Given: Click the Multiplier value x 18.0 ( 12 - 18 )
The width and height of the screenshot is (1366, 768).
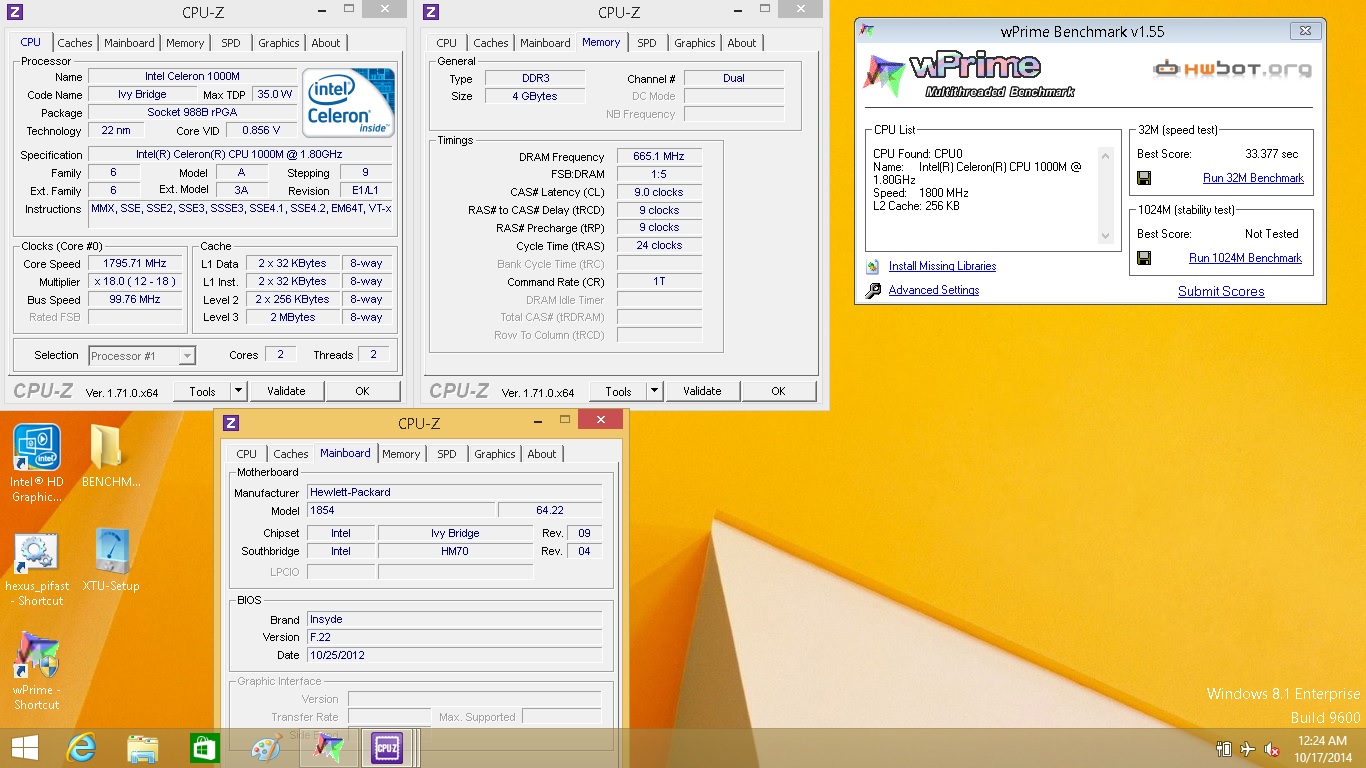Looking at the screenshot, I should [135, 282].
